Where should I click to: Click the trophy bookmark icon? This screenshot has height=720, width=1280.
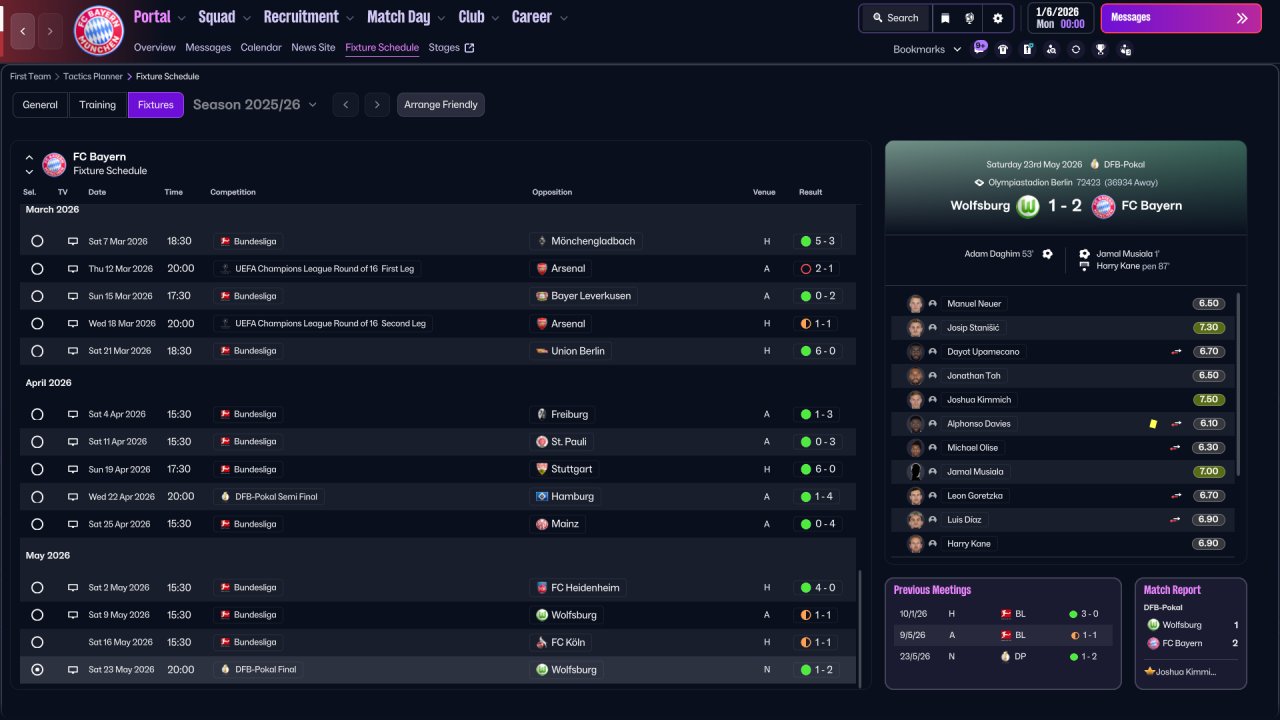[x=1100, y=49]
